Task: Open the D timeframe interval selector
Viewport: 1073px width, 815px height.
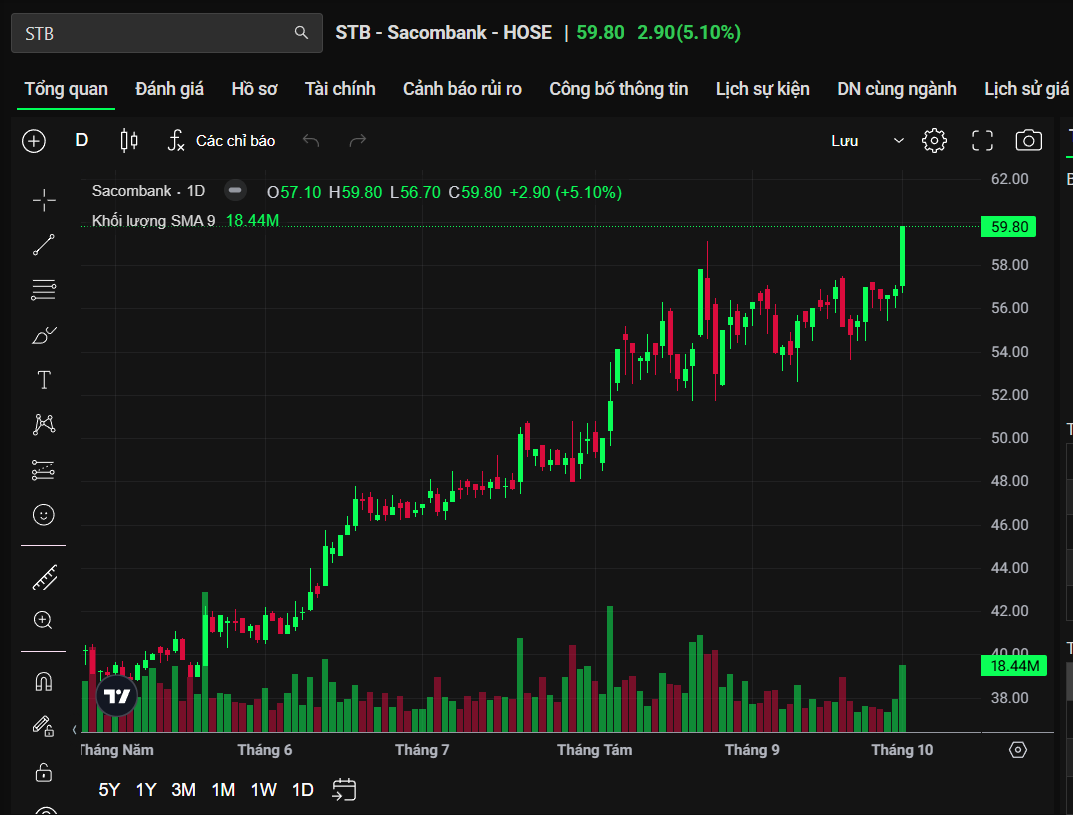Action: click(82, 141)
